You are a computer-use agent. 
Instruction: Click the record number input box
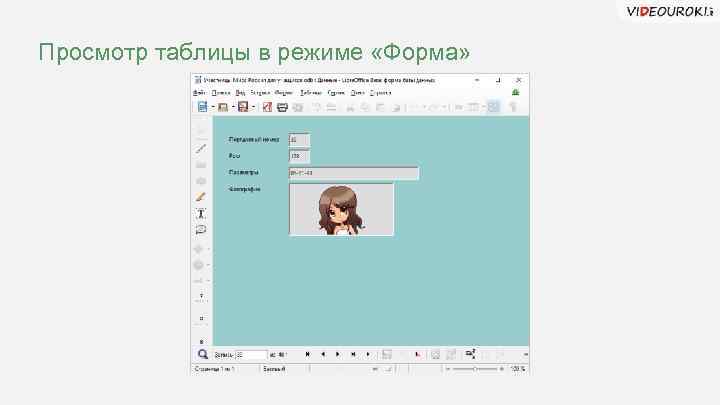tap(251, 355)
